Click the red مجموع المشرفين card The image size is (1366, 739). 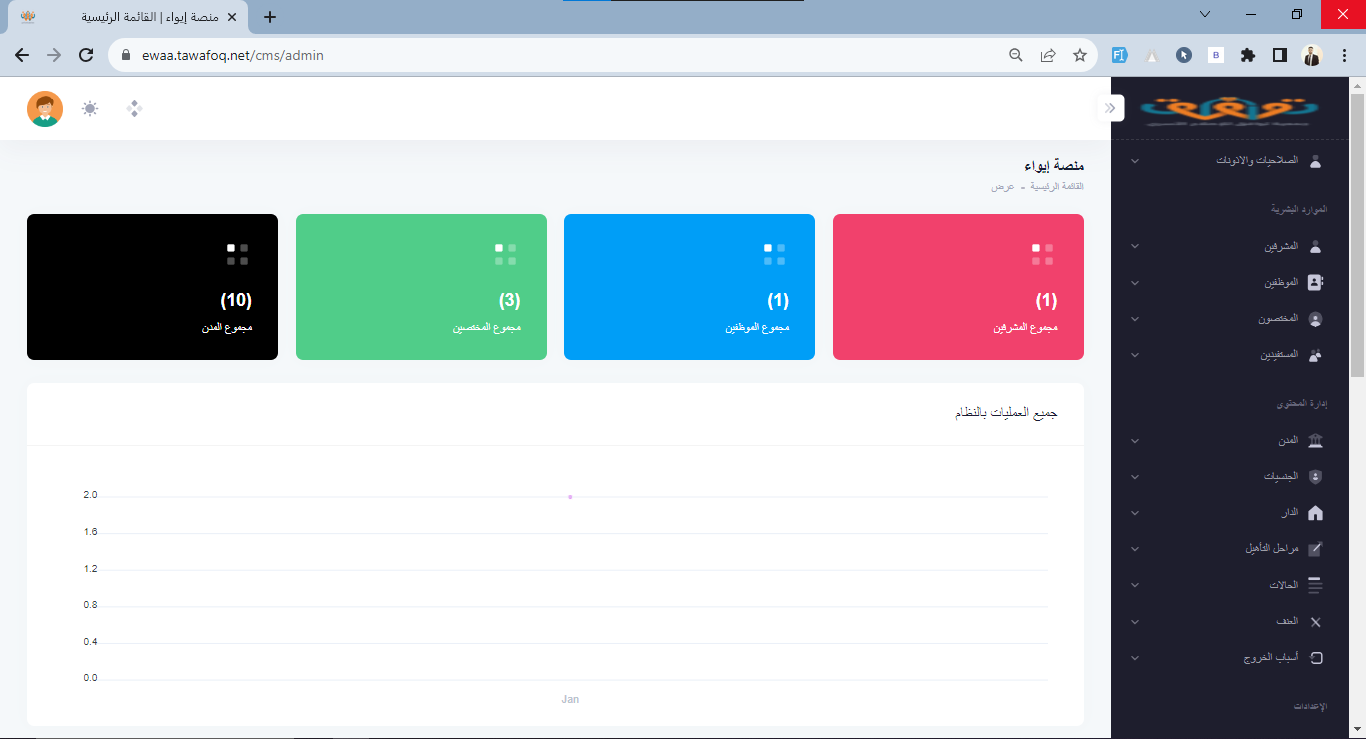(x=957, y=287)
